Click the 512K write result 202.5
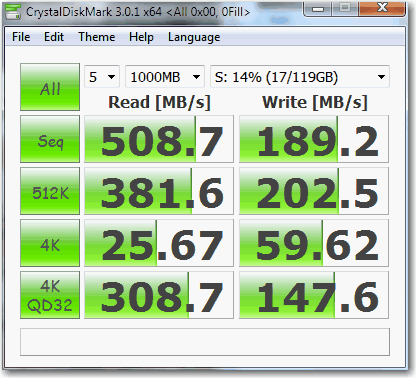The image size is (416, 378). tap(314, 191)
